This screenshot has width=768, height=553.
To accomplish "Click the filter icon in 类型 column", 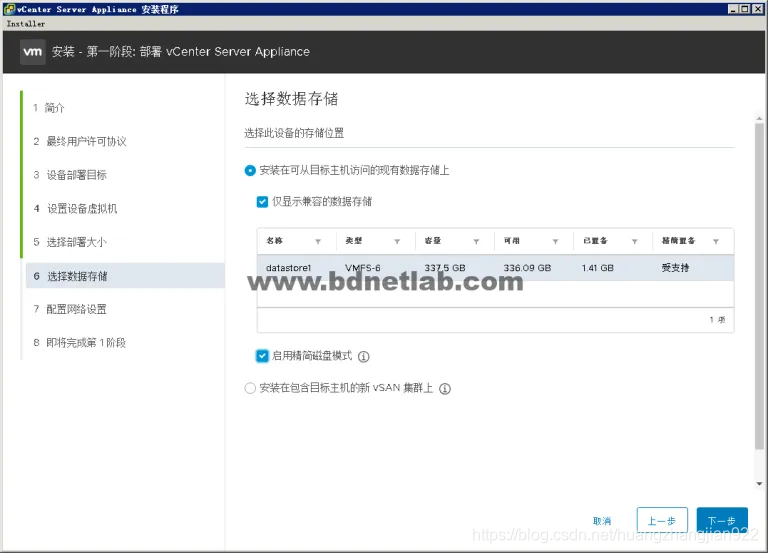I will pos(397,241).
